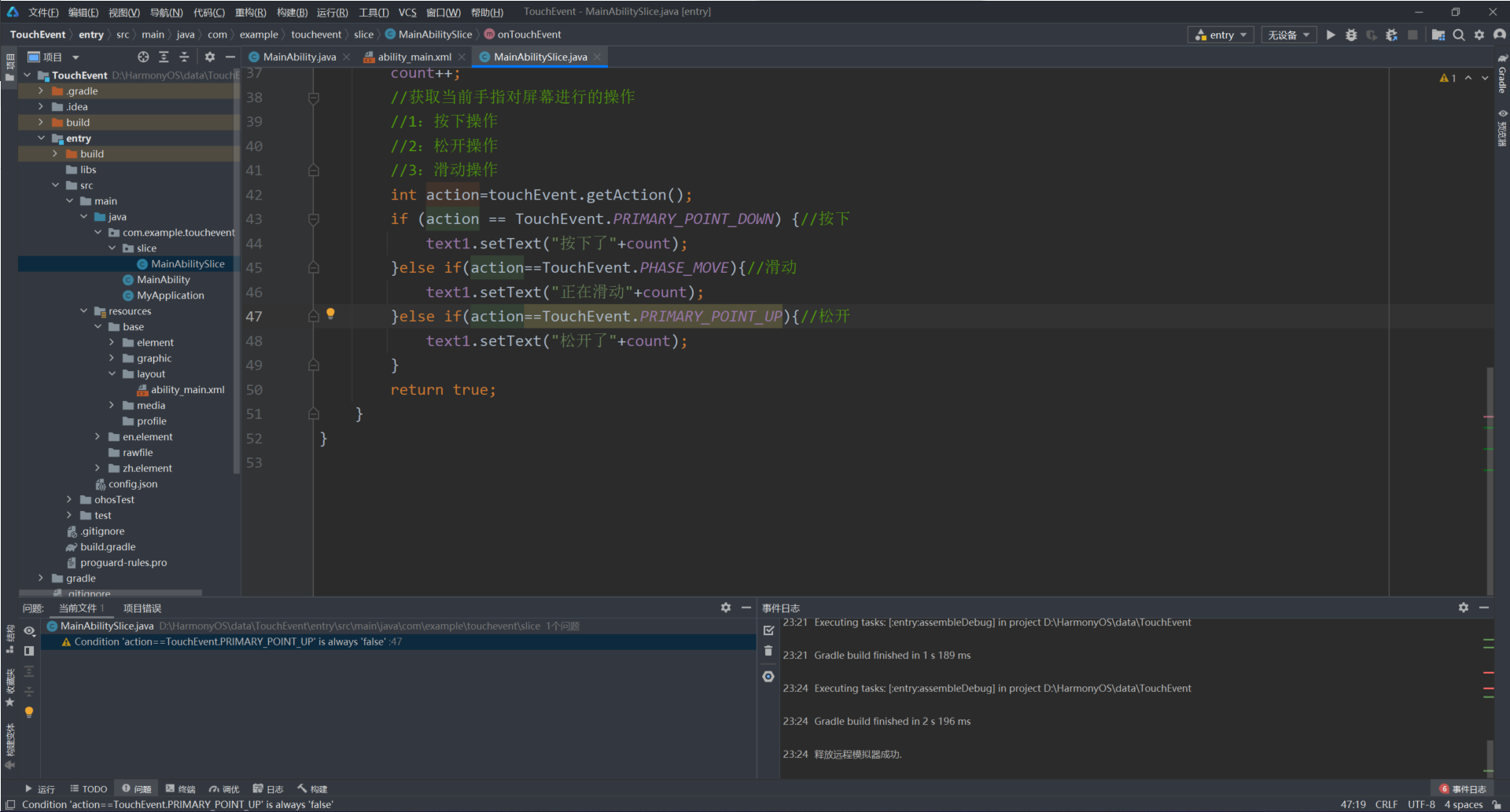Open problems panel settings gear

pos(725,608)
